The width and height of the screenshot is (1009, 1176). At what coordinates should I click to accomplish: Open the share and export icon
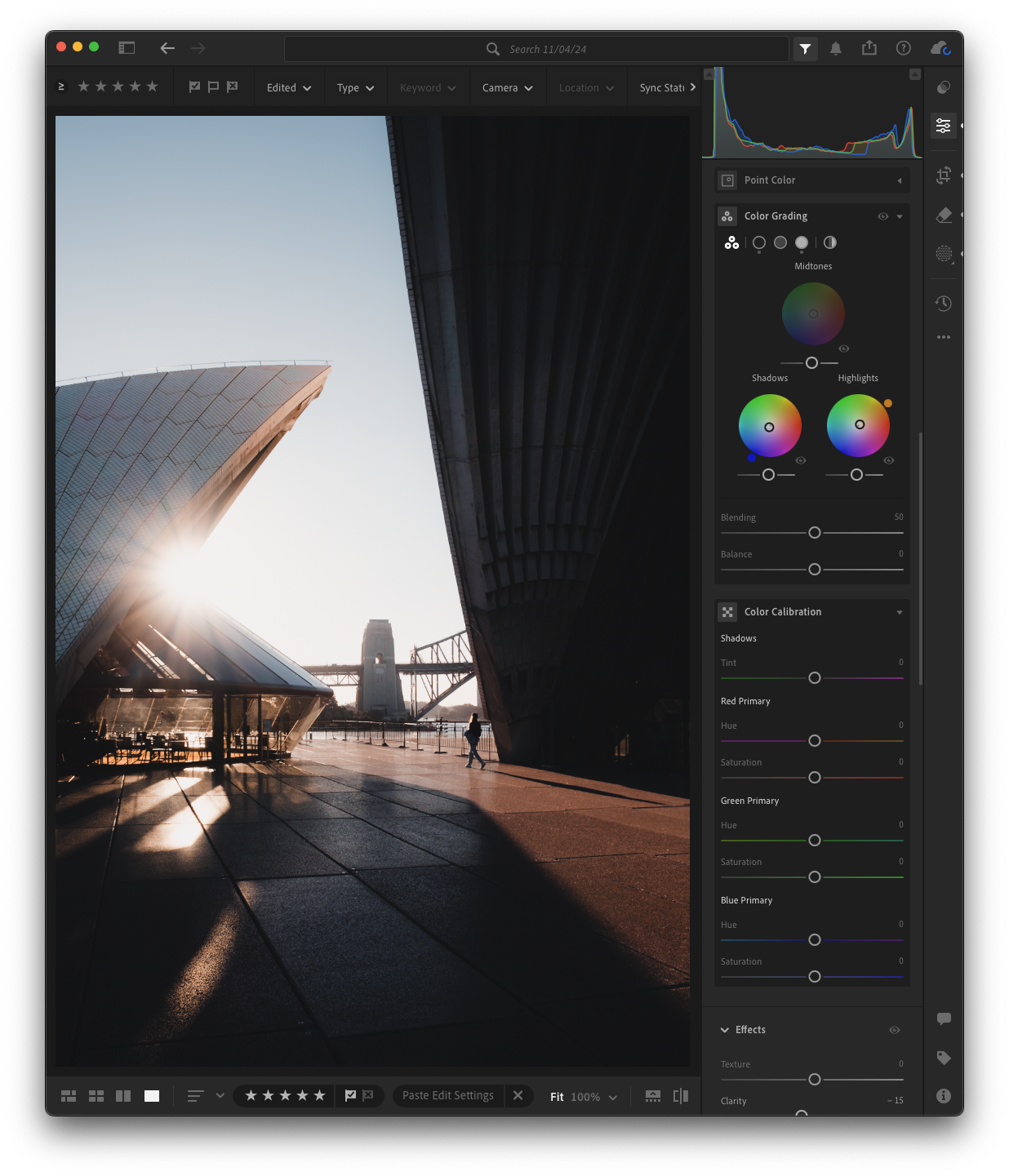point(869,48)
